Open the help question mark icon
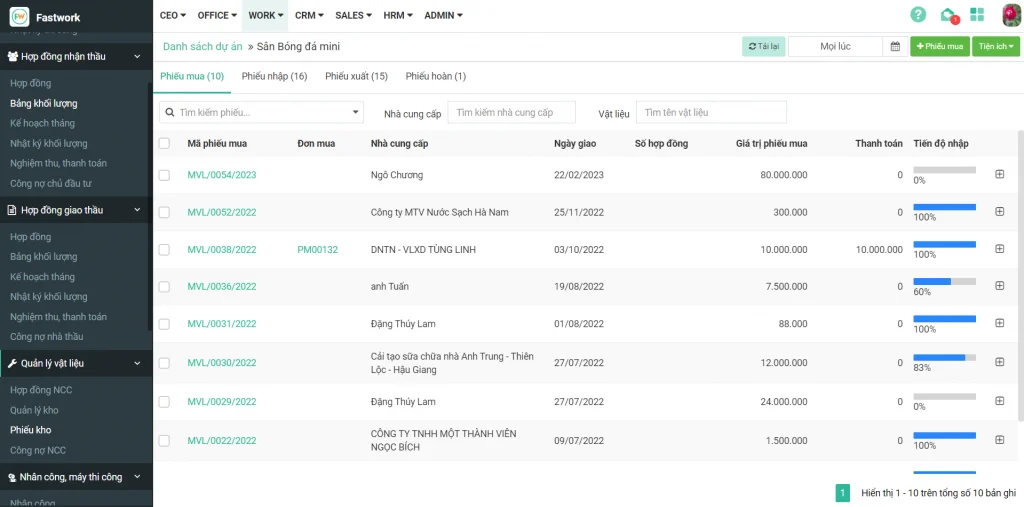1024x507 pixels. pyautogui.click(x=918, y=15)
